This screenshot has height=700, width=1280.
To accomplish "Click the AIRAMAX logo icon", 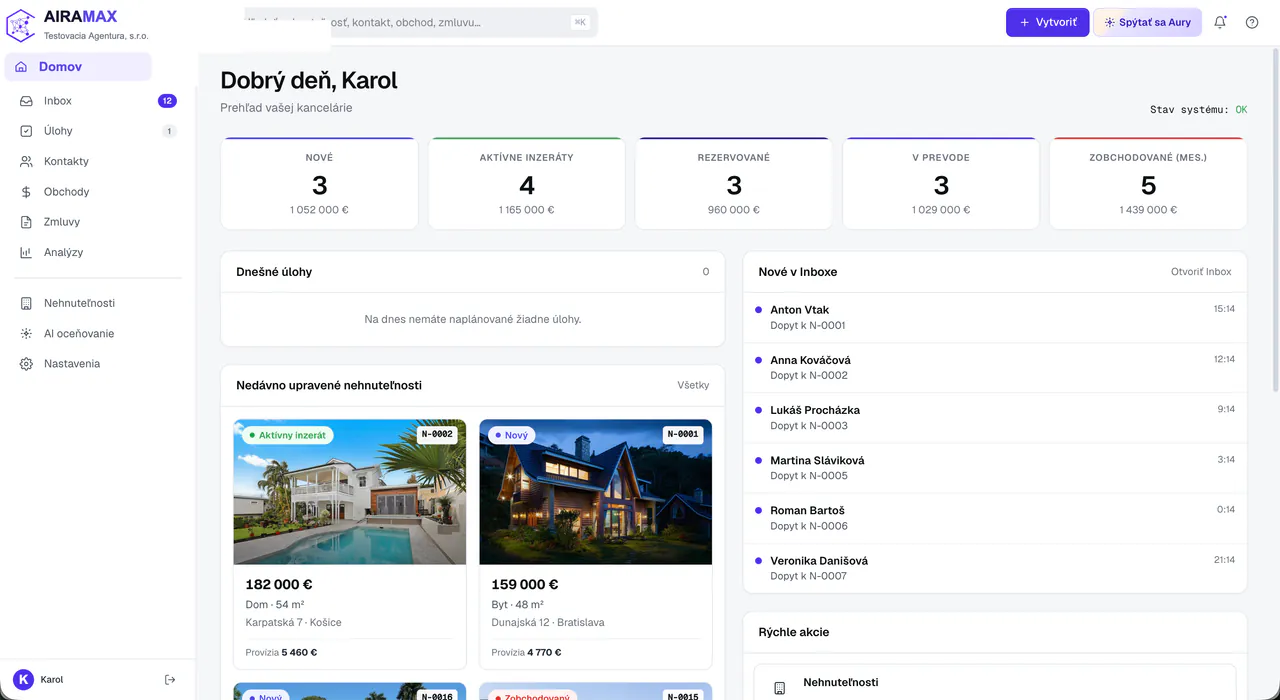I will (21, 24).
